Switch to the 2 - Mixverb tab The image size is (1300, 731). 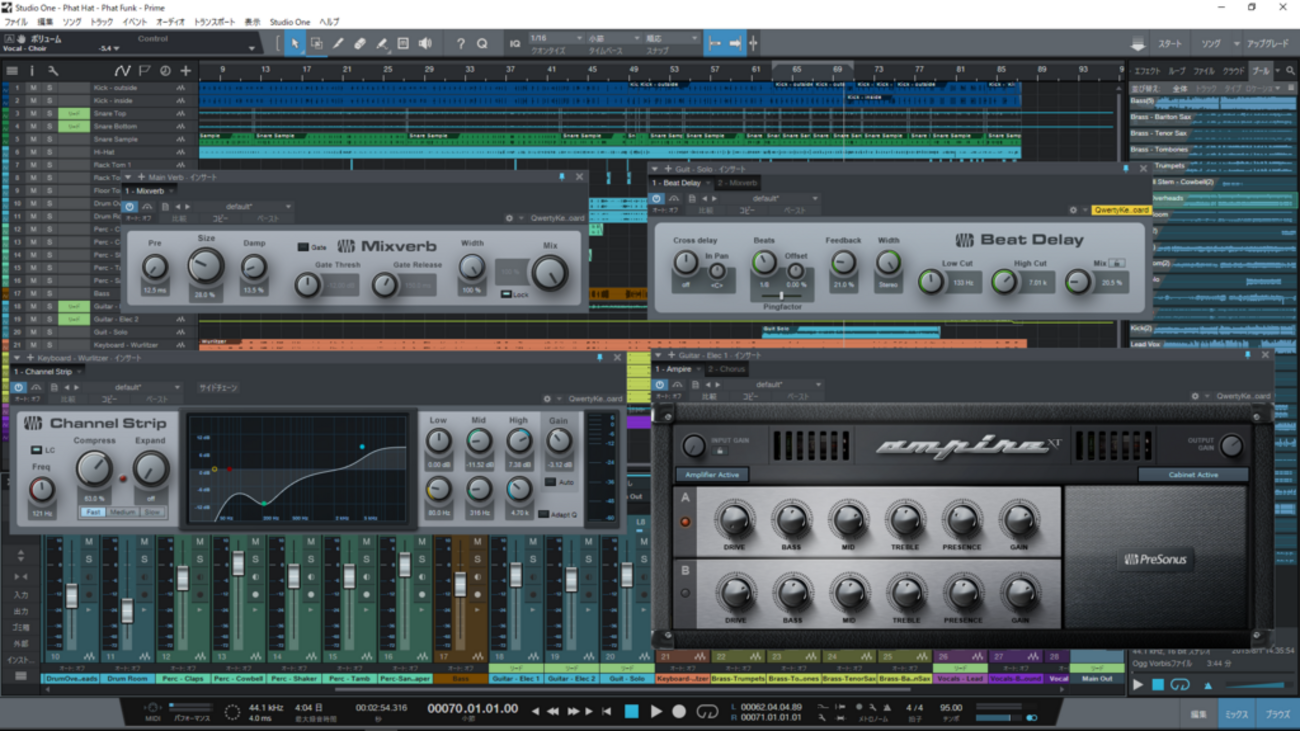coord(737,183)
